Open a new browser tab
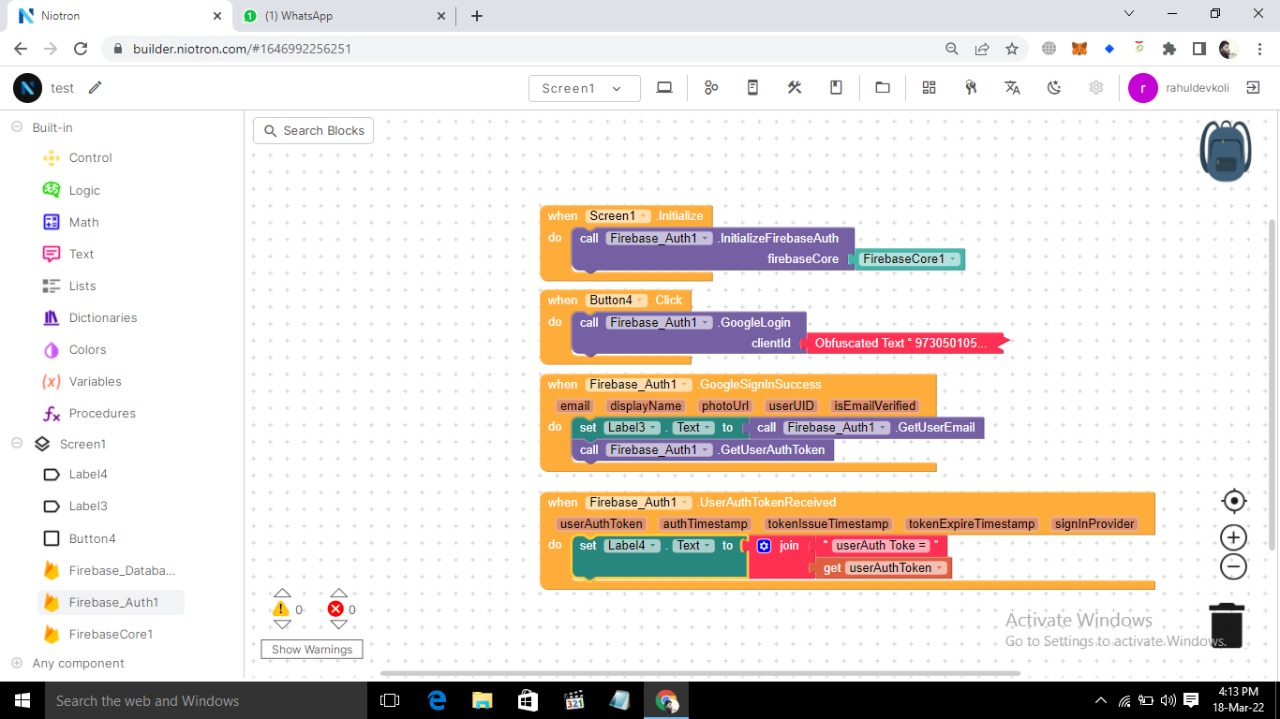Viewport: 1280px width, 719px height. pos(477,16)
